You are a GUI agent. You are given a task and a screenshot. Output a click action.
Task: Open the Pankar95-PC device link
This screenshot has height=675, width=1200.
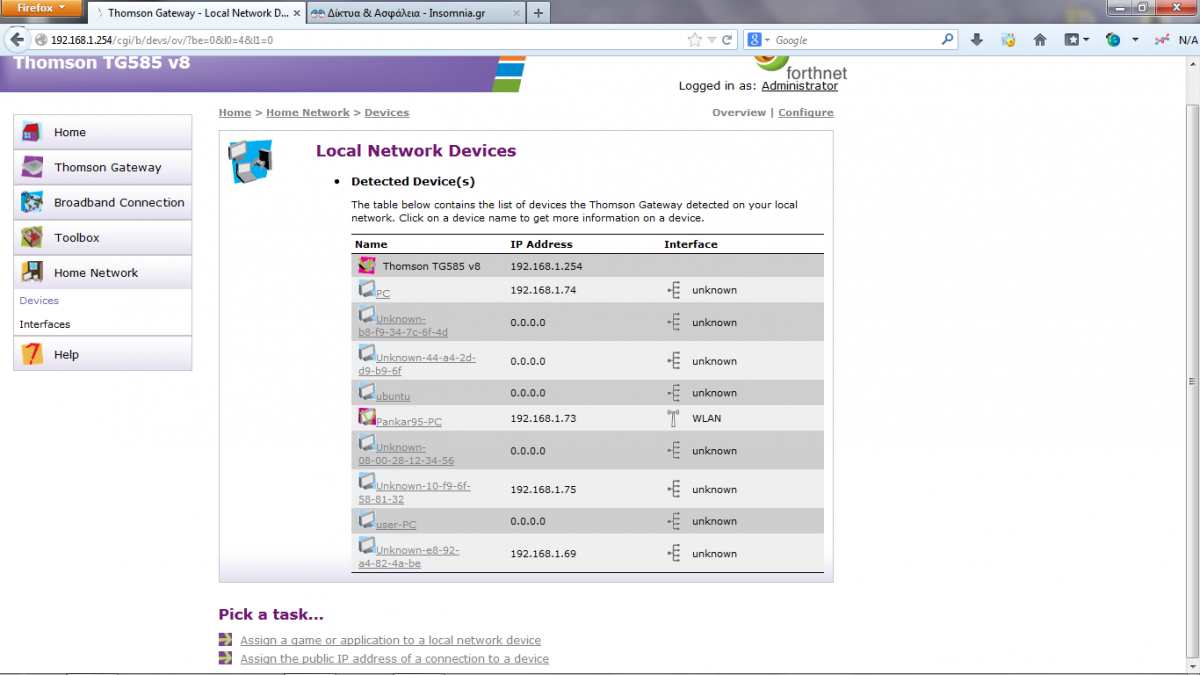[409, 422]
